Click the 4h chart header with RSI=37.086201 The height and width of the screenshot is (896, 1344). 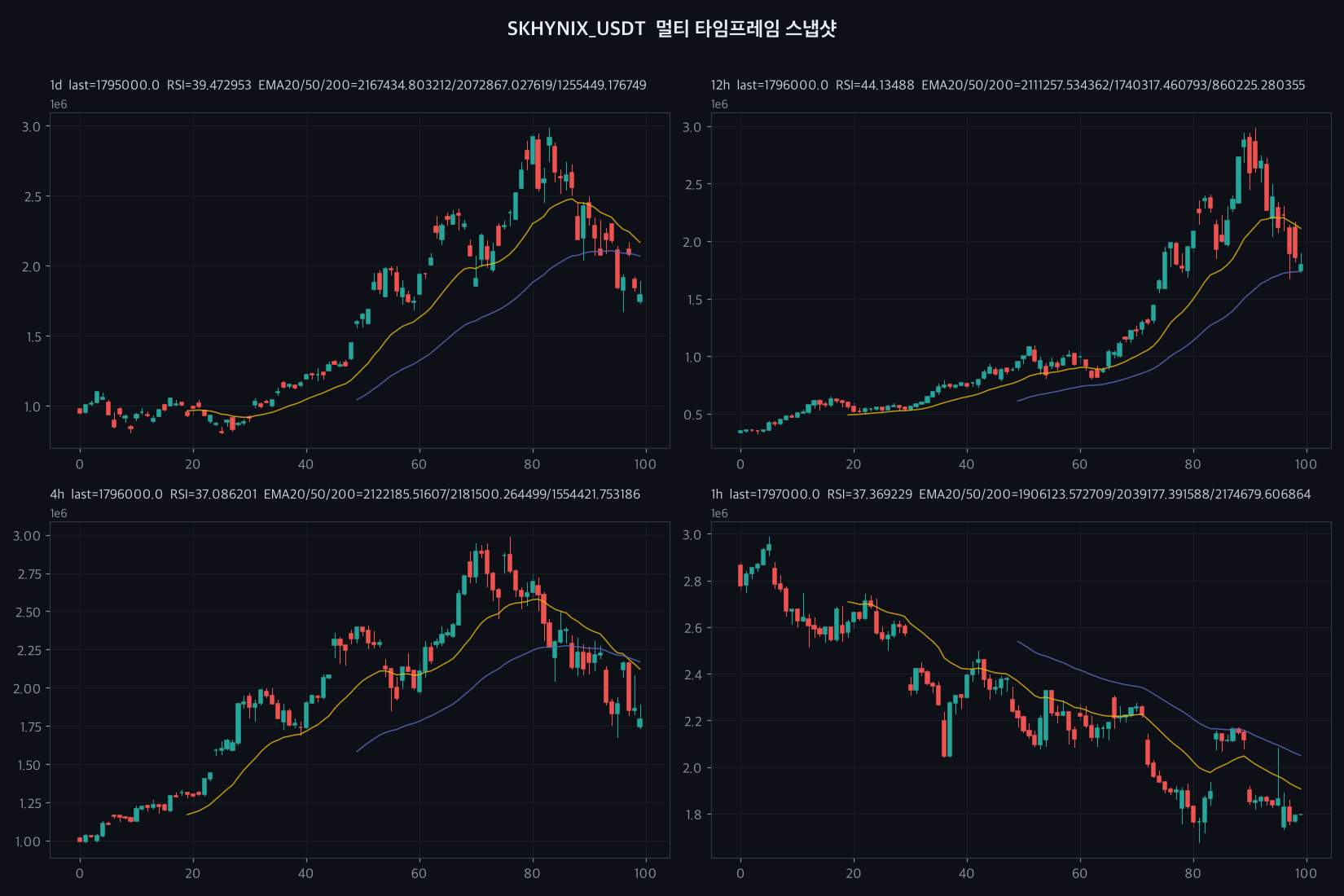coord(345,494)
